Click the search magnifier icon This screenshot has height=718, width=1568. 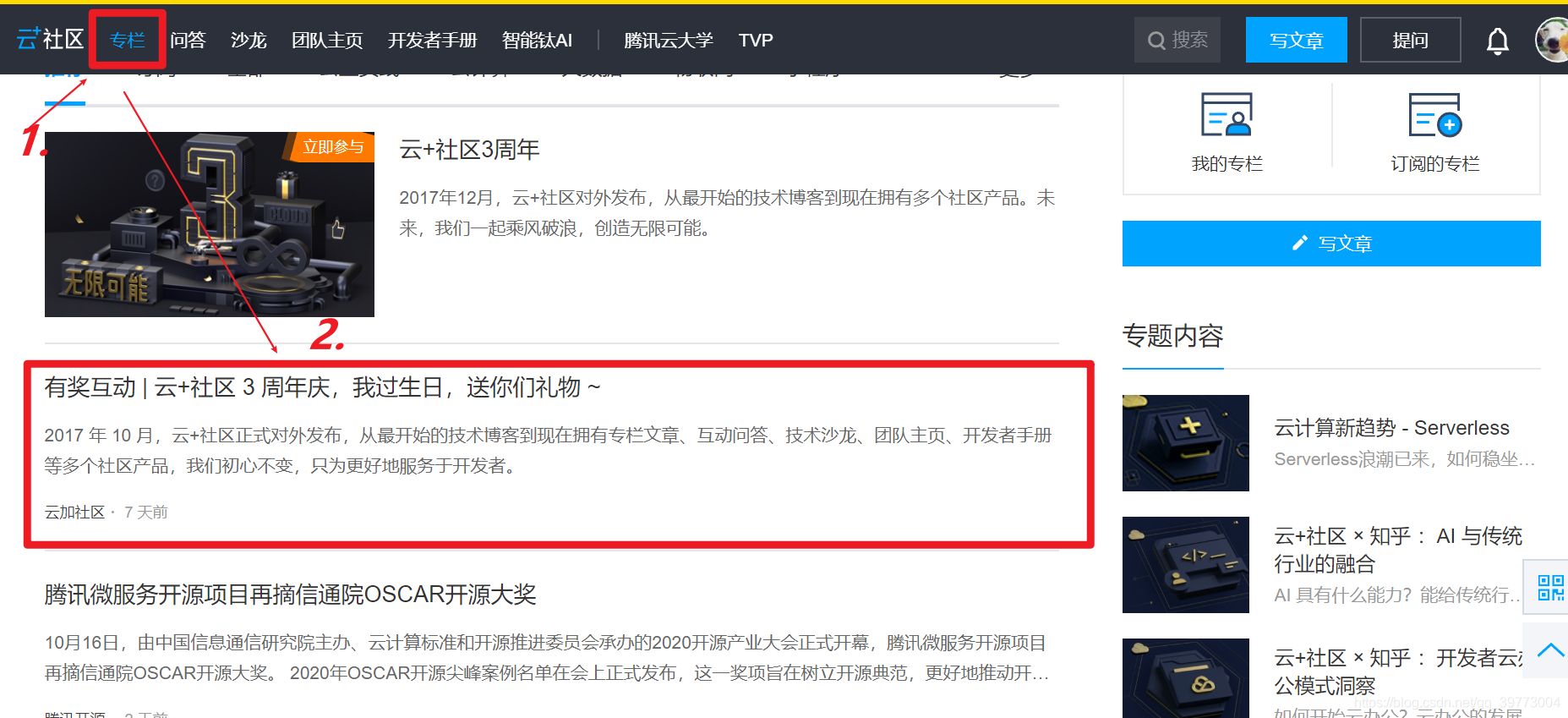pyautogui.click(x=1156, y=41)
